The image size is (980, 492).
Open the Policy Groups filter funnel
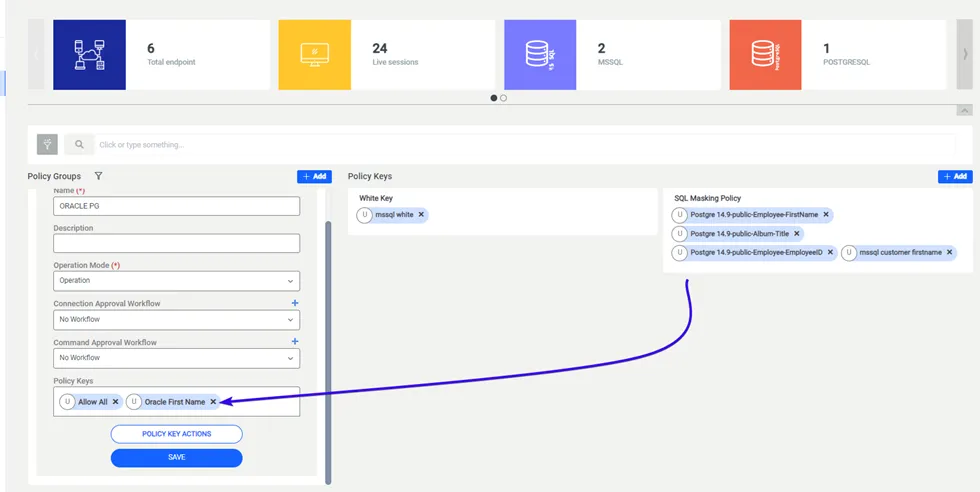pyautogui.click(x=98, y=176)
